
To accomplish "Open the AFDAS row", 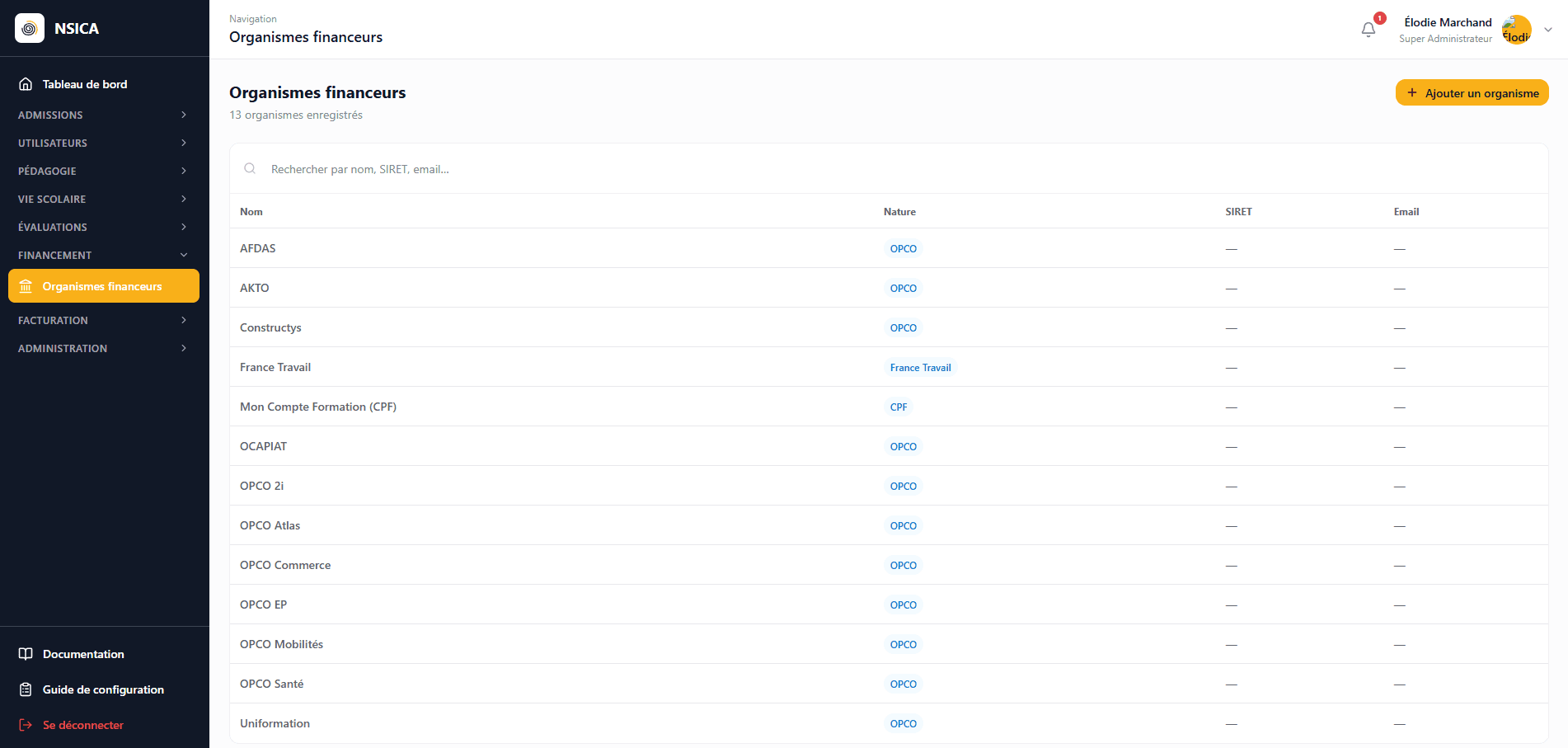I will point(889,248).
